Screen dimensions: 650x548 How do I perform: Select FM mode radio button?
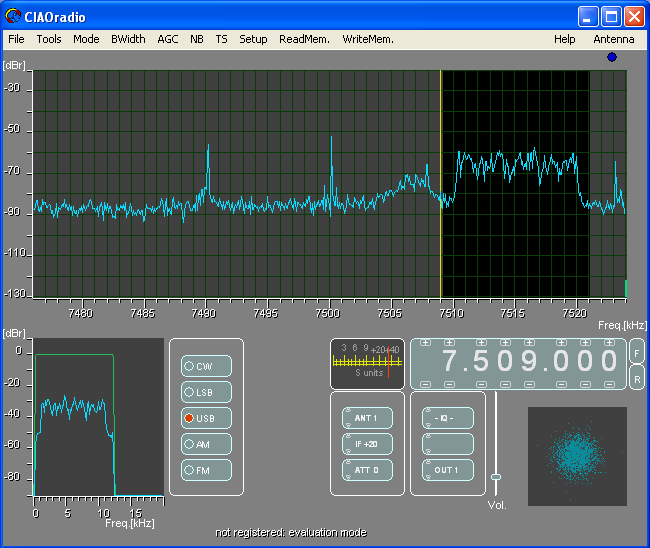click(x=206, y=470)
